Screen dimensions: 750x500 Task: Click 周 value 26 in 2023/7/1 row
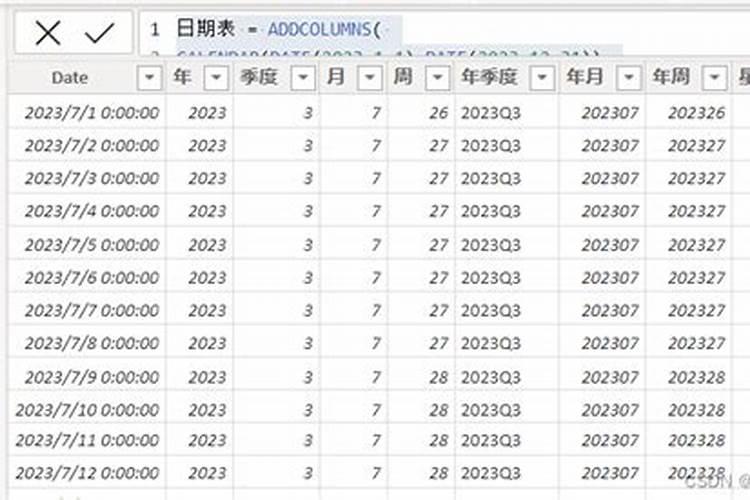439,113
